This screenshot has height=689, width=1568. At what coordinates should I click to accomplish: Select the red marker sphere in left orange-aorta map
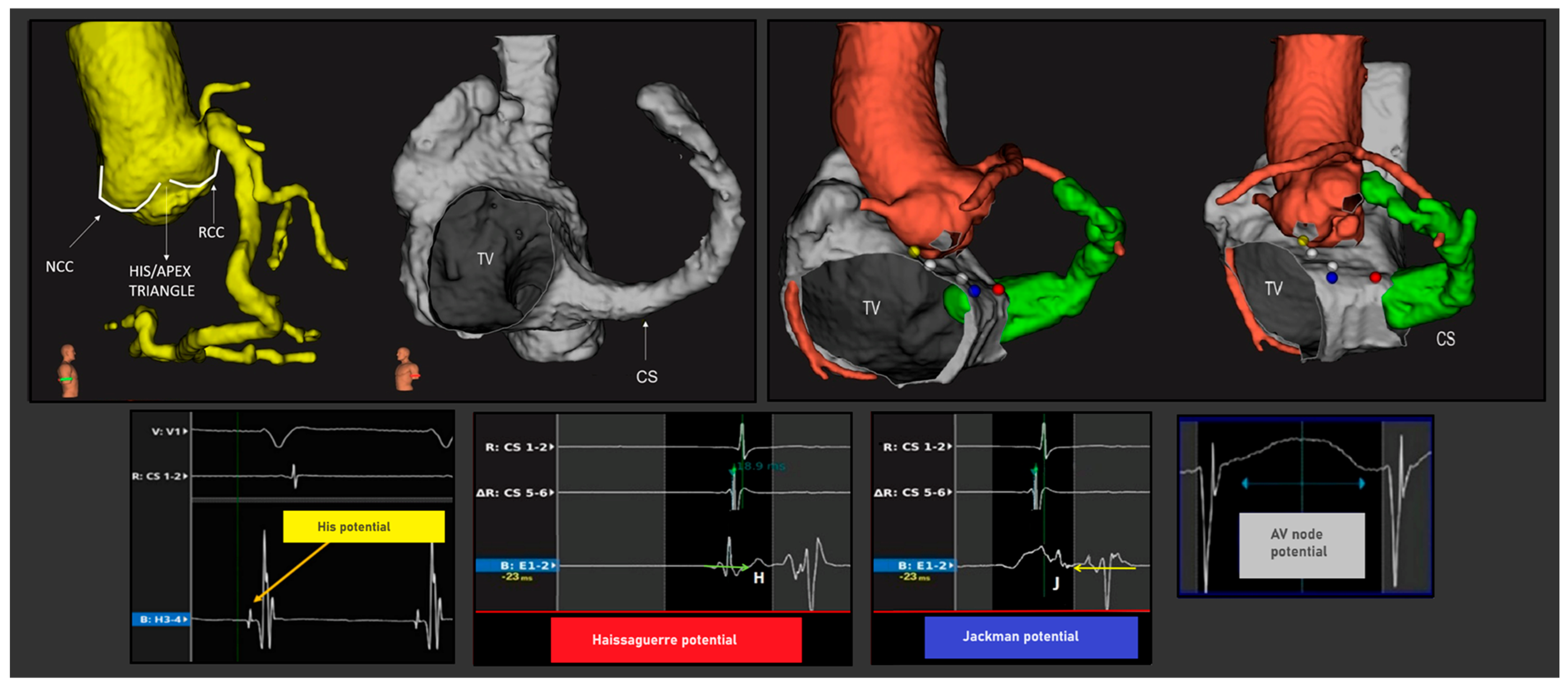pyautogui.click(x=998, y=288)
